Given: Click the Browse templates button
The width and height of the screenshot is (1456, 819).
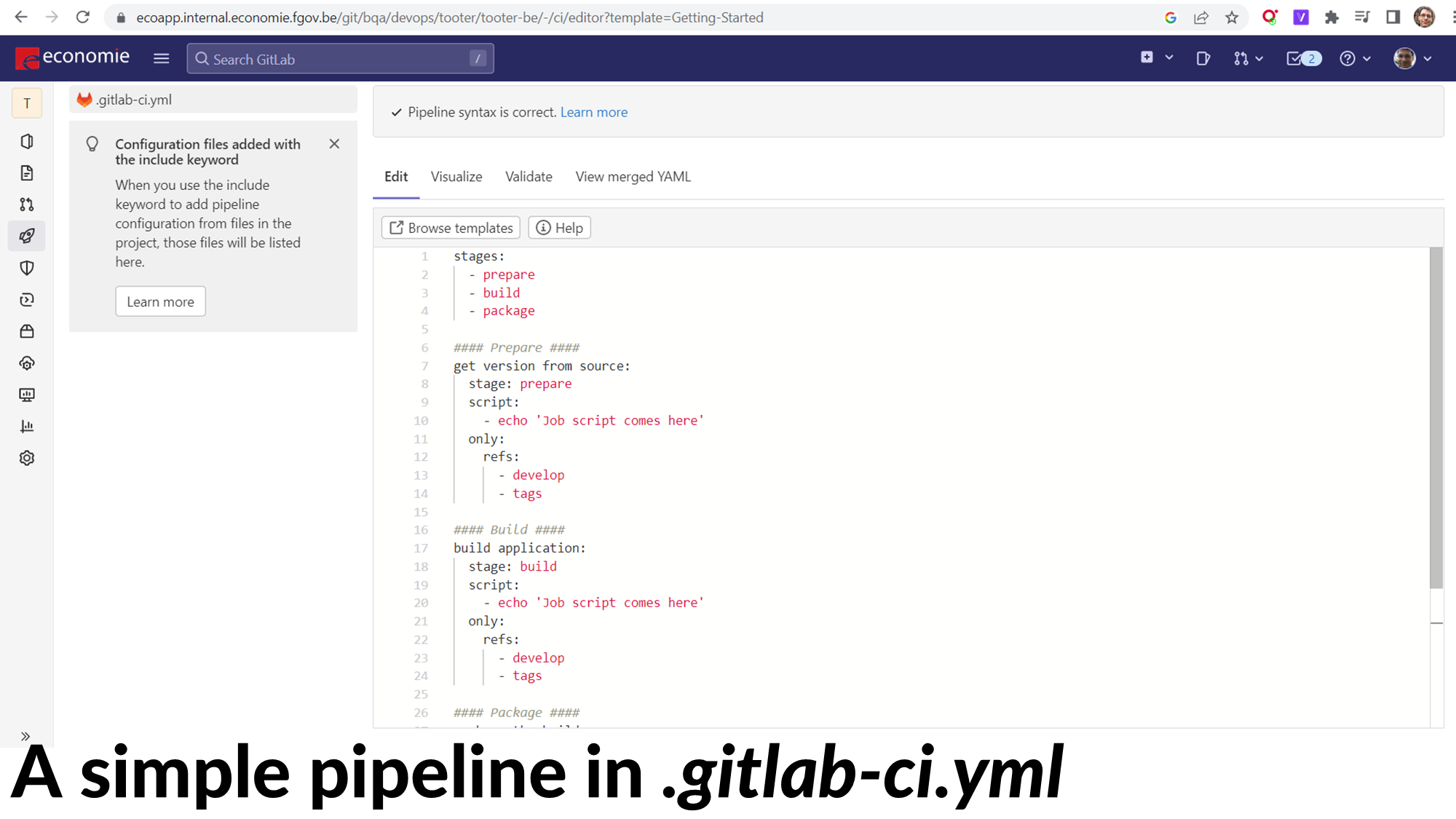Looking at the screenshot, I should [x=451, y=228].
